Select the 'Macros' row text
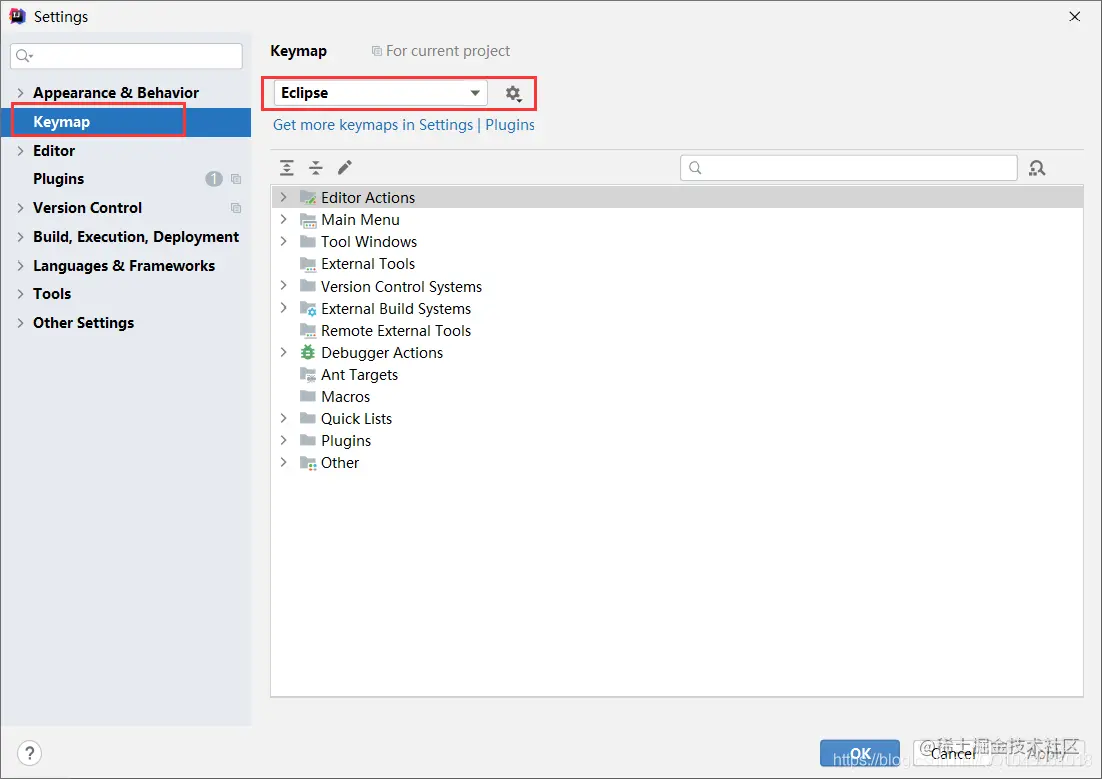The height and width of the screenshot is (779, 1102). click(345, 397)
